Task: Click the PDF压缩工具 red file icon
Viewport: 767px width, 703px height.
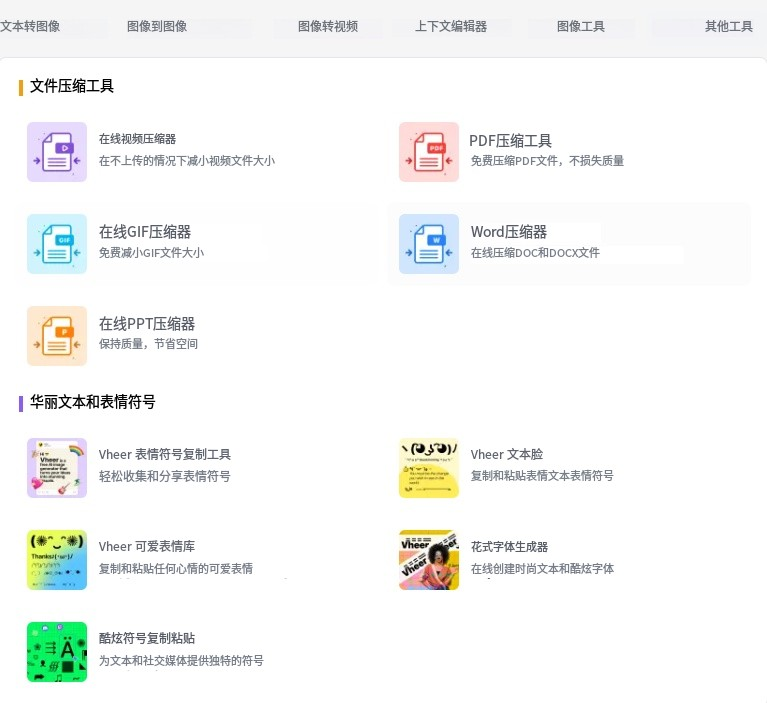Action: pos(428,152)
